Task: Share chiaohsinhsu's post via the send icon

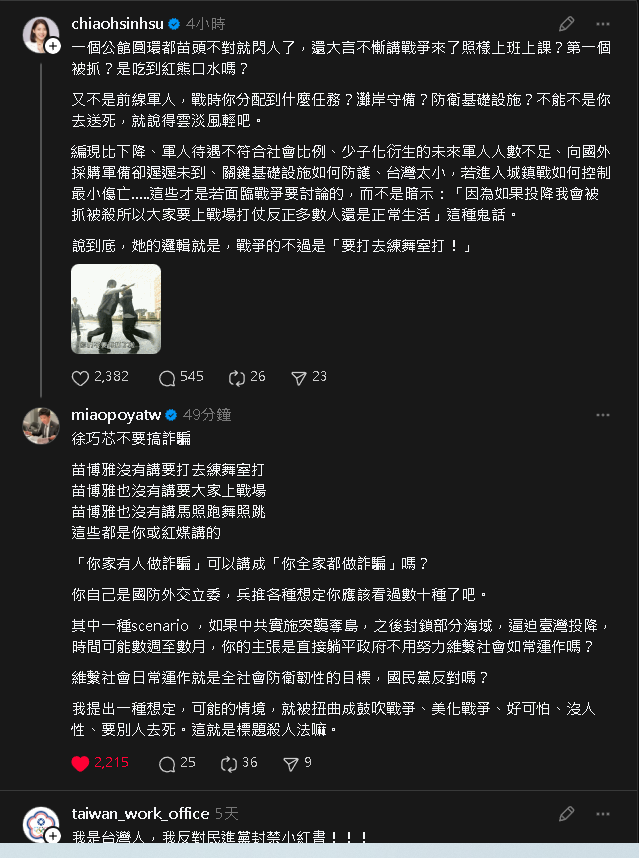Action: (299, 378)
